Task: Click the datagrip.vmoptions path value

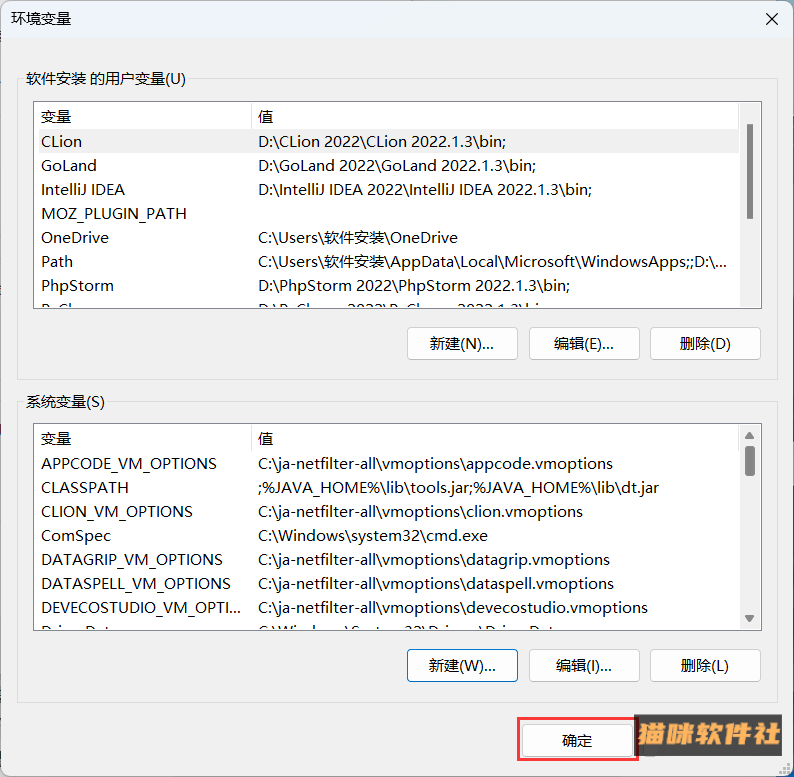Action: [x=433, y=560]
